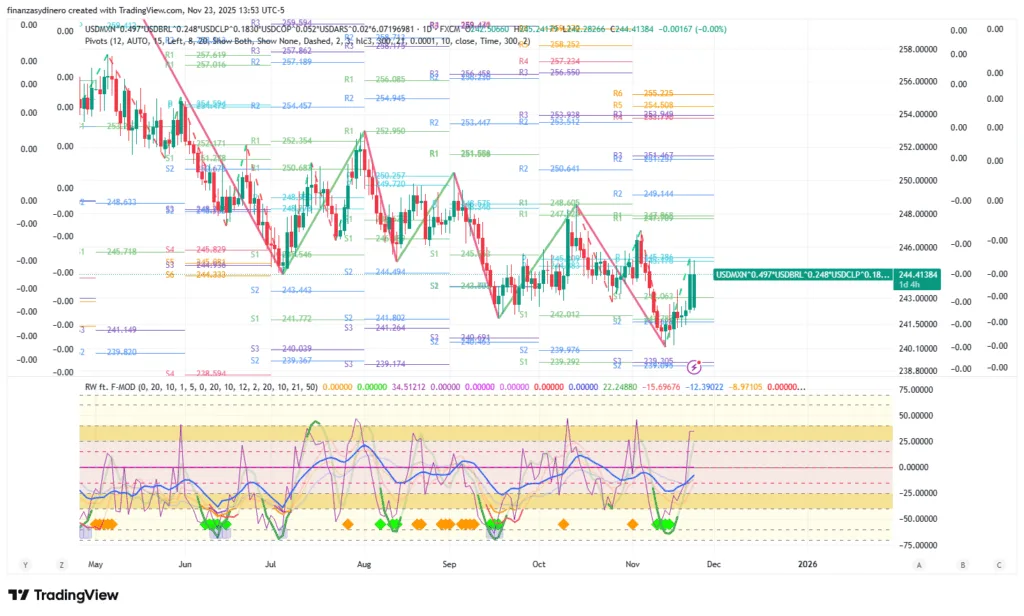Image resolution: width=1024 pixels, height=616 pixels.
Task: Click the 244.41384 current price label
Action: (x=919, y=273)
